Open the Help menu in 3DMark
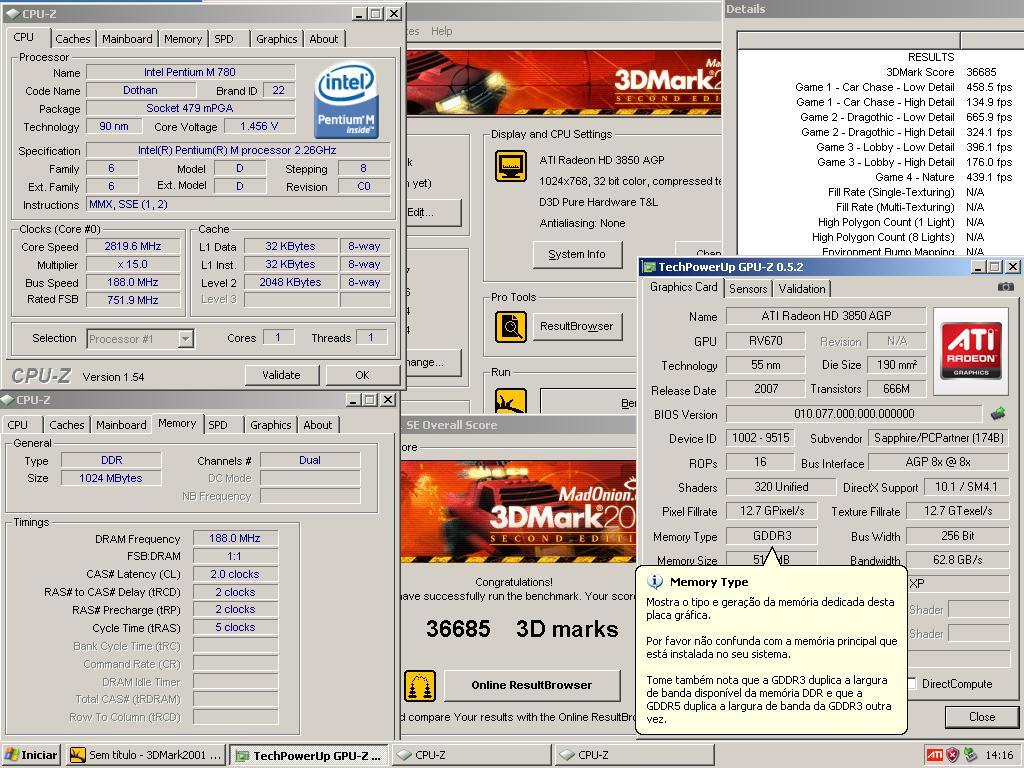This screenshot has height=768, width=1024. click(441, 31)
